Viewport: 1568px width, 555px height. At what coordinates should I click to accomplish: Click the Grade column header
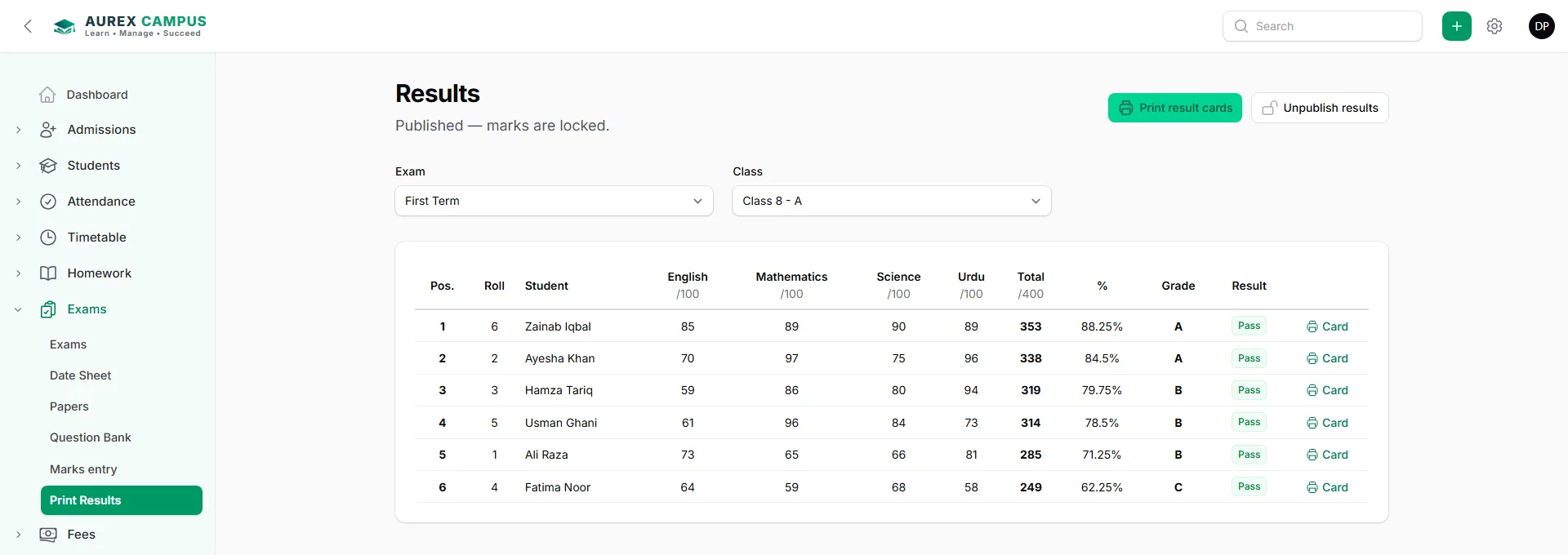click(1178, 286)
